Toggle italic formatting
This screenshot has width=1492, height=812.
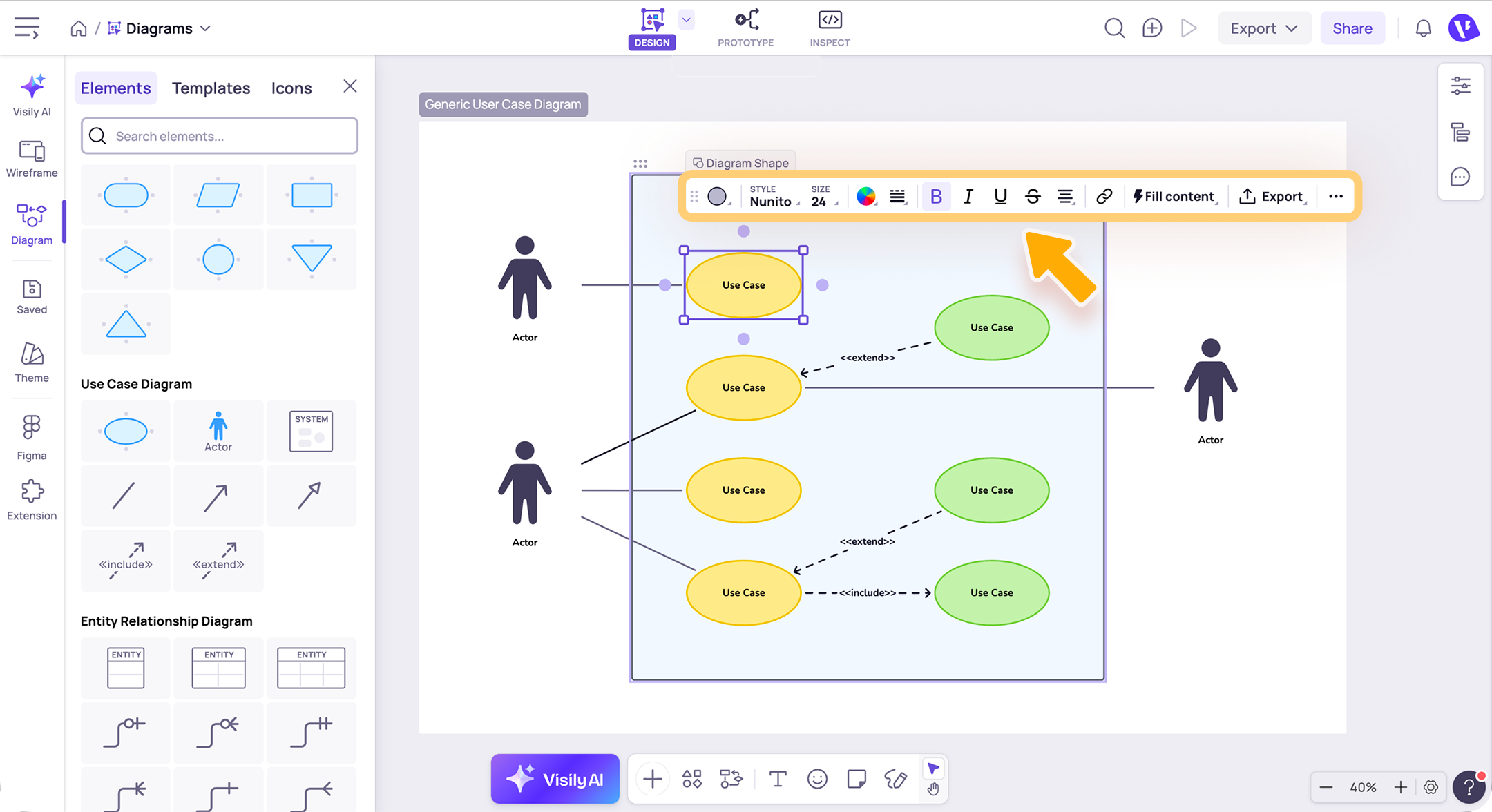click(968, 197)
